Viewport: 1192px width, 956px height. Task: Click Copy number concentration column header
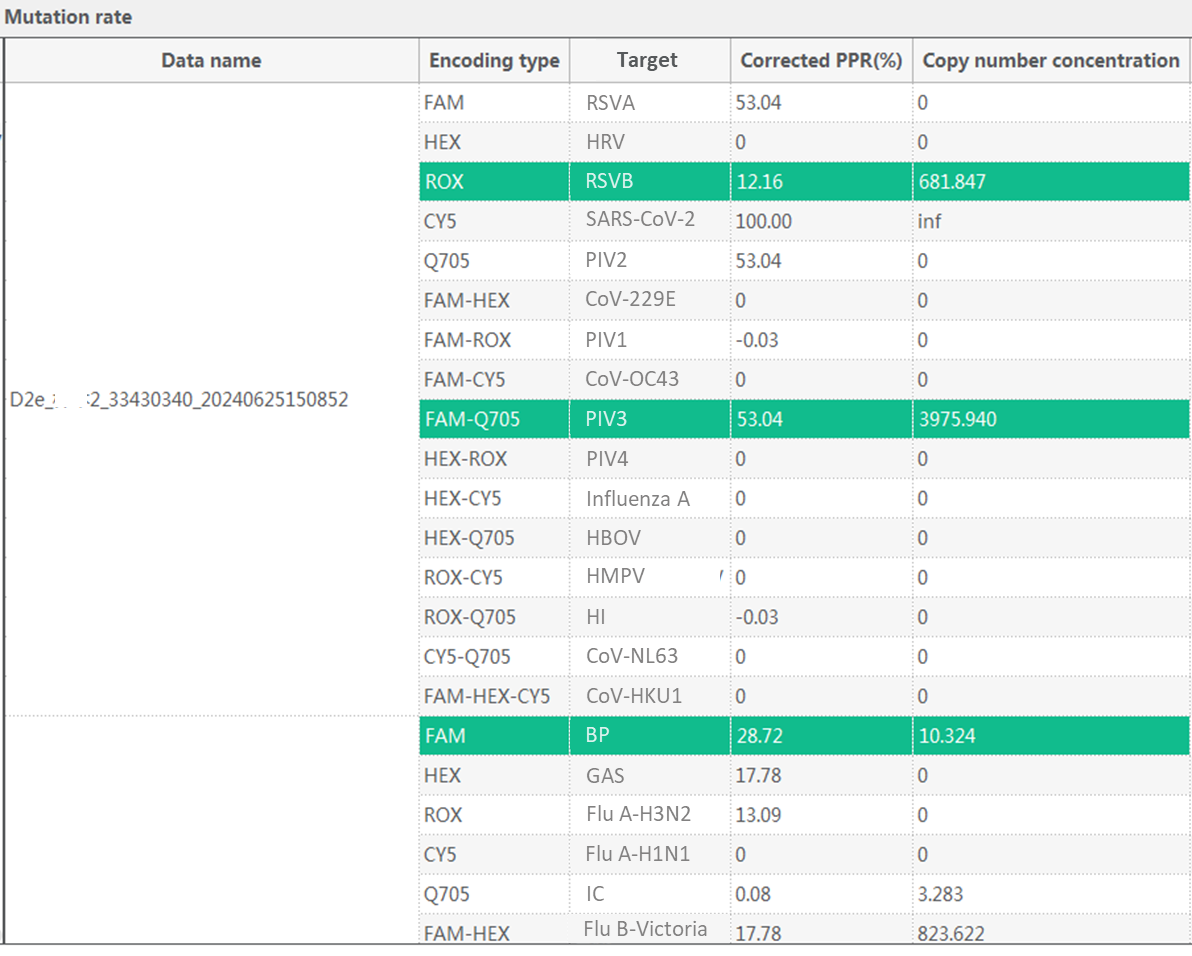(1050, 61)
